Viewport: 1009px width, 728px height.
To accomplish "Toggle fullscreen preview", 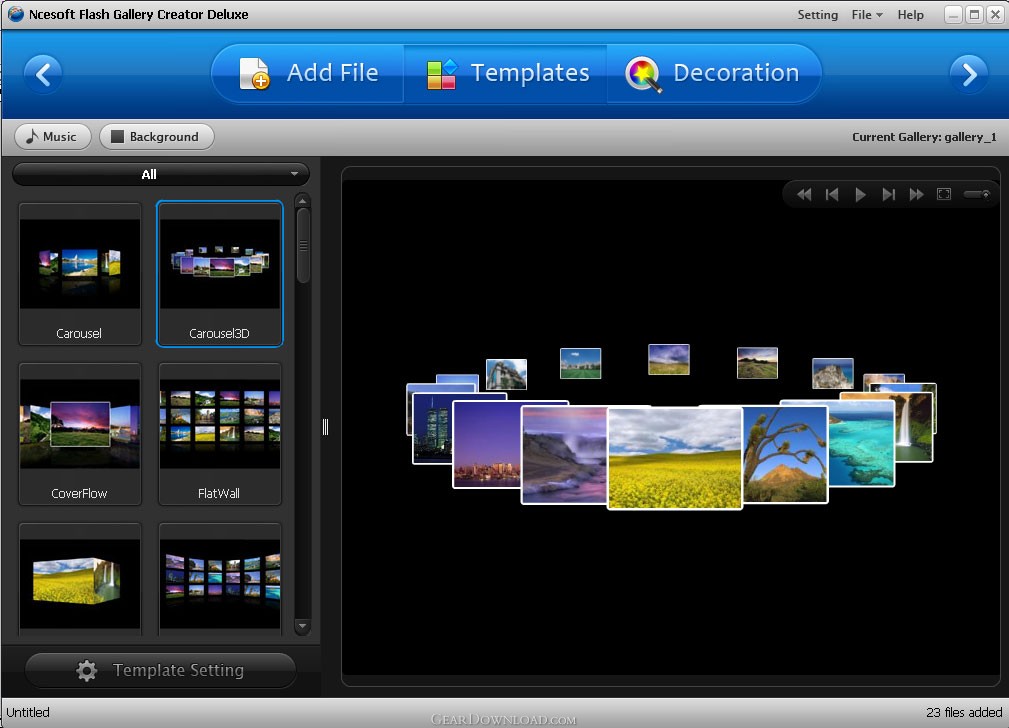I will [x=944, y=194].
